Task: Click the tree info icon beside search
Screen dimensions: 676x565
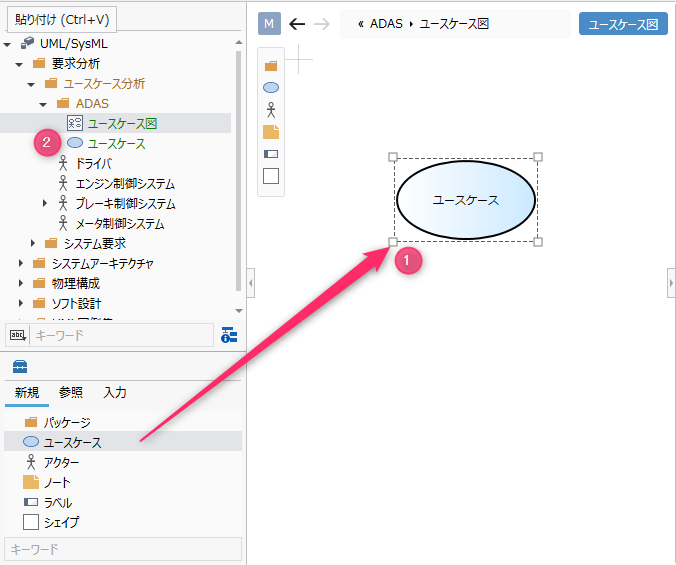Action: (229, 335)
